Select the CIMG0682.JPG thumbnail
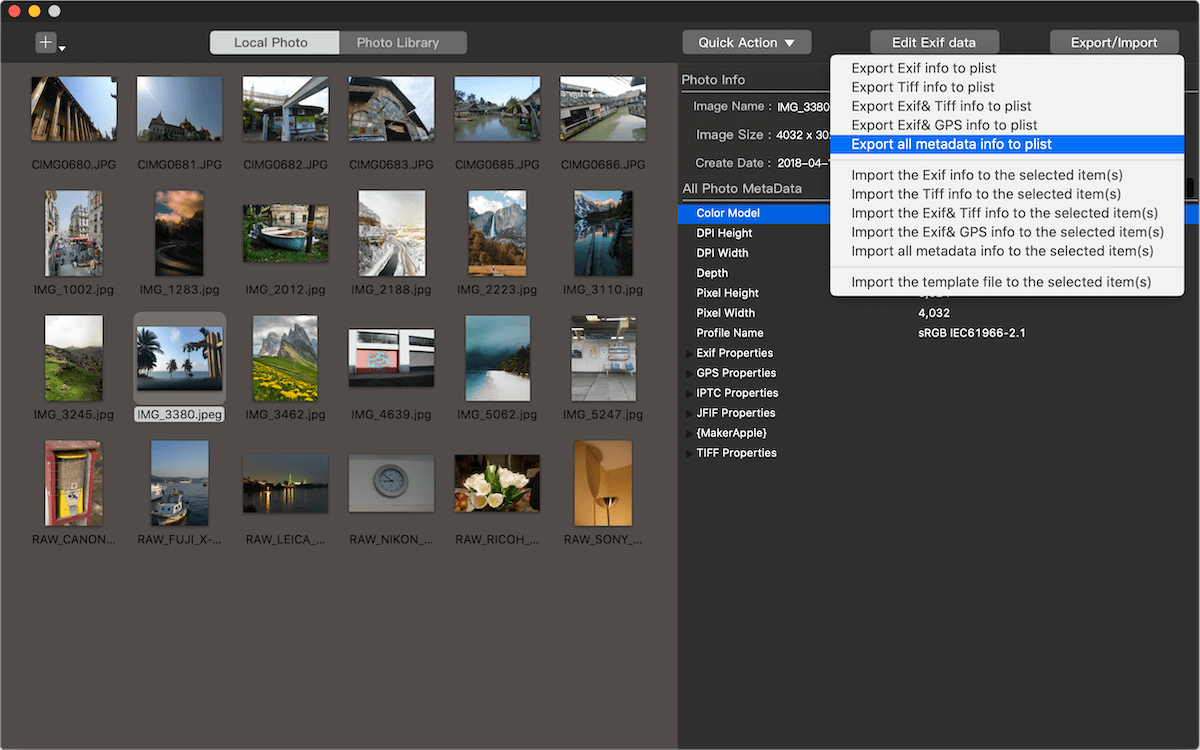This screenshot has width=1200, height=750. (x=285, y=109)
